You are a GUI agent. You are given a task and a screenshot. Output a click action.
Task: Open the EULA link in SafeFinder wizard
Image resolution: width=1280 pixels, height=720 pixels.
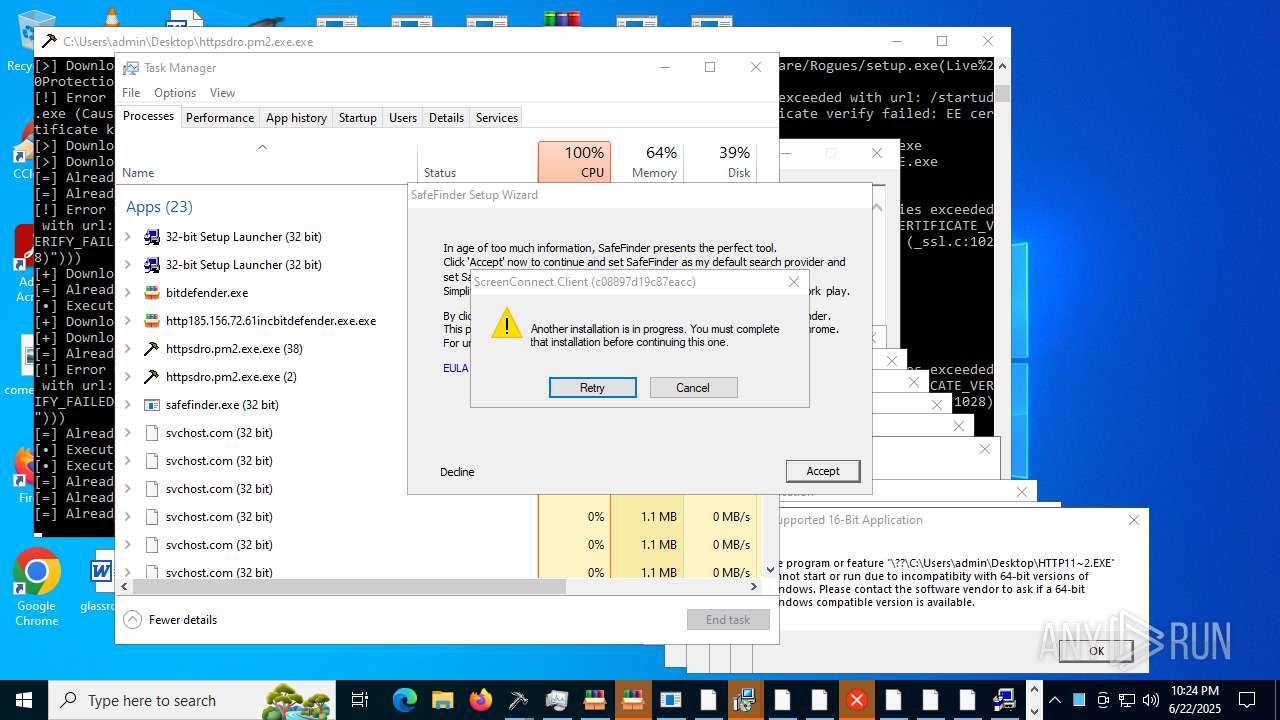click(456, 368)
